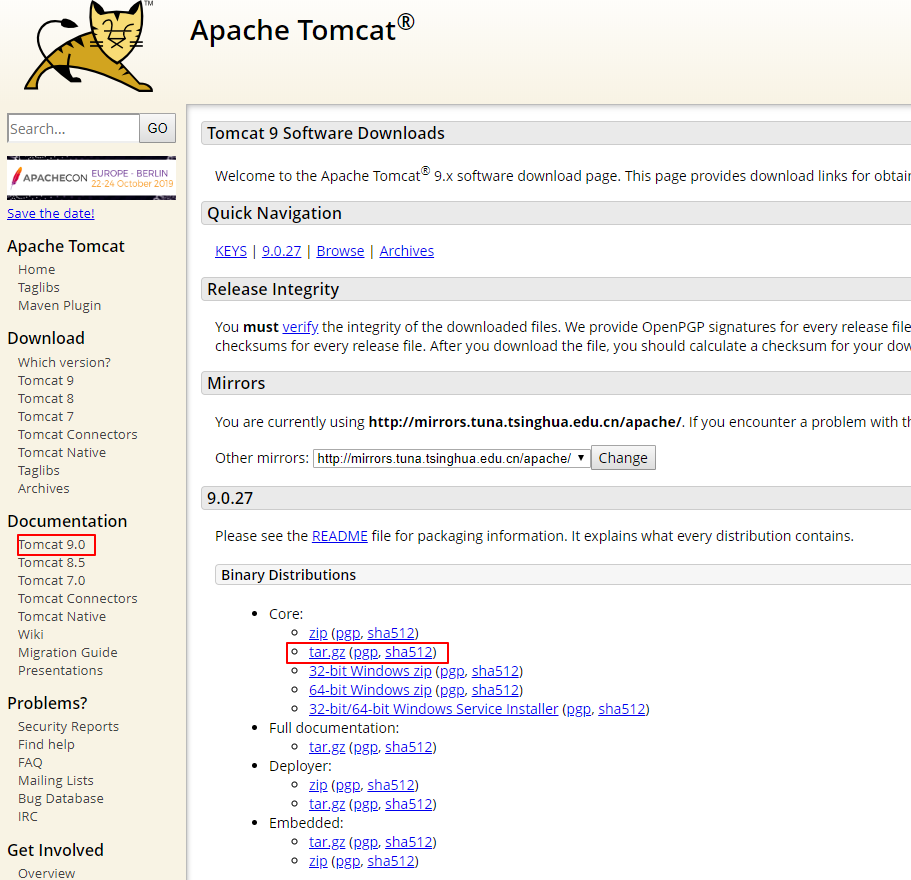Screen dimensions: 911x880
Task: Select Tomcat 7 download link
Action: 45,416
